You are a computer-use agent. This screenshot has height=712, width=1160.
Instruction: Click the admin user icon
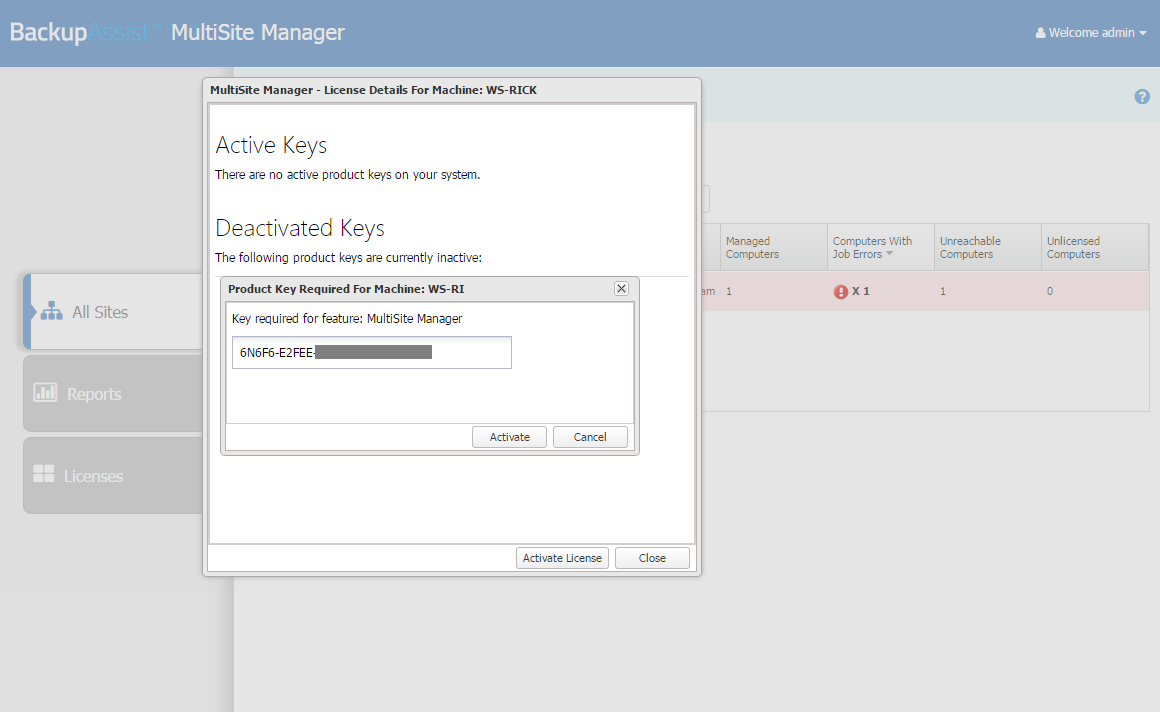[x=1040, y=33]
